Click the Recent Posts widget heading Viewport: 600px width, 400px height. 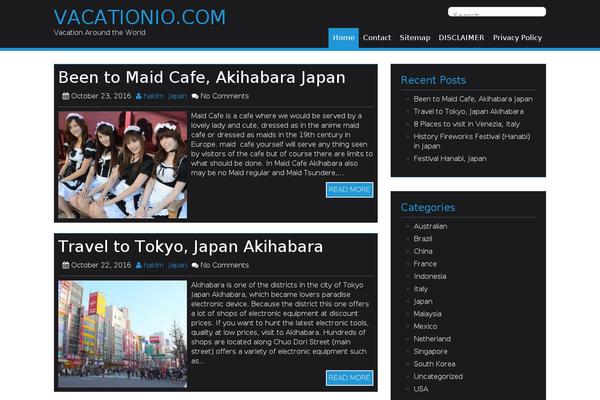433,80
